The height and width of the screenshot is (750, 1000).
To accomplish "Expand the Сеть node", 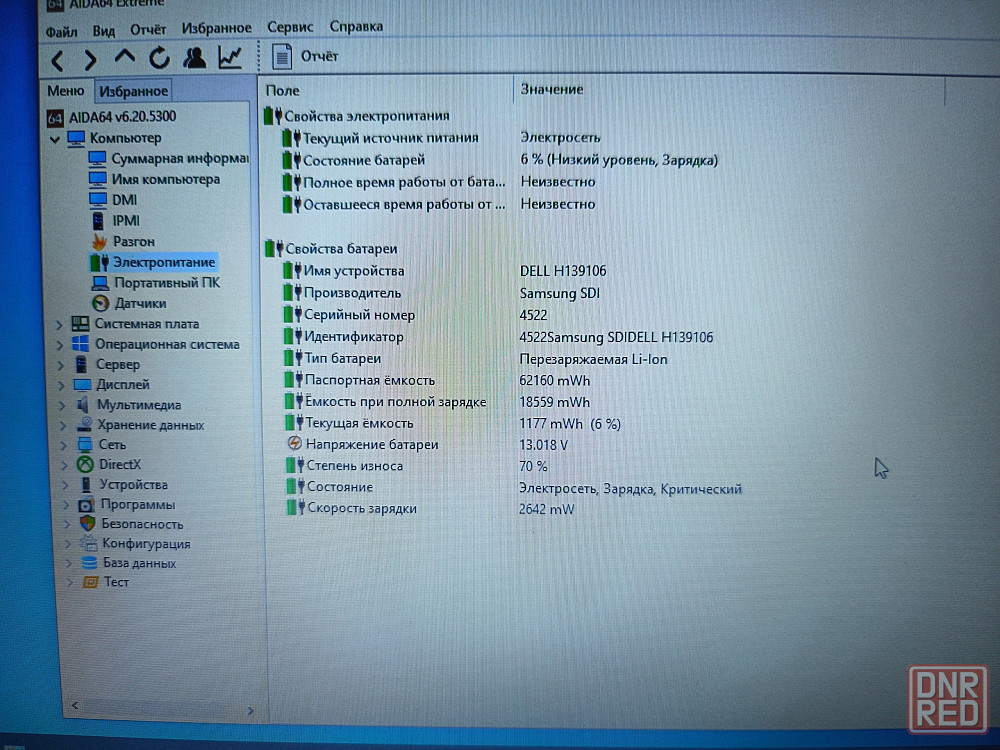I will (x=63, y=445).
